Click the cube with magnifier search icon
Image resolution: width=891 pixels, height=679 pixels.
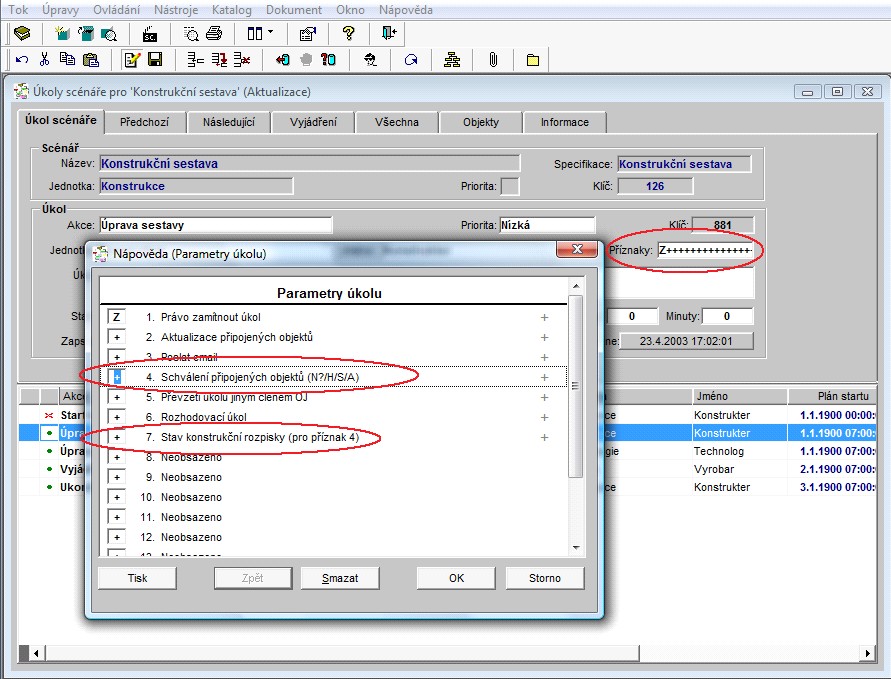point(109,34)
